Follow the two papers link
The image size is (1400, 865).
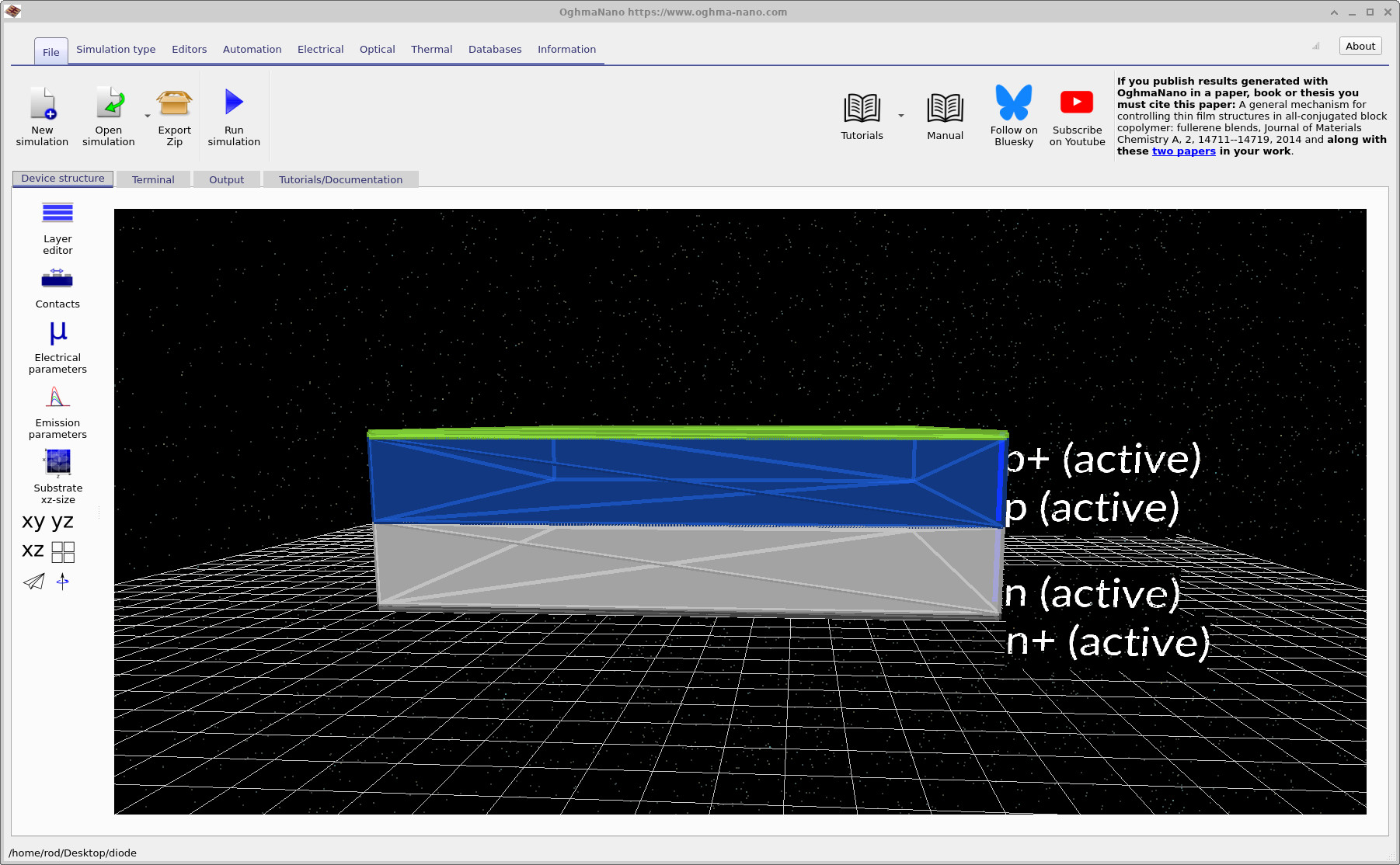coord(1182,151)
